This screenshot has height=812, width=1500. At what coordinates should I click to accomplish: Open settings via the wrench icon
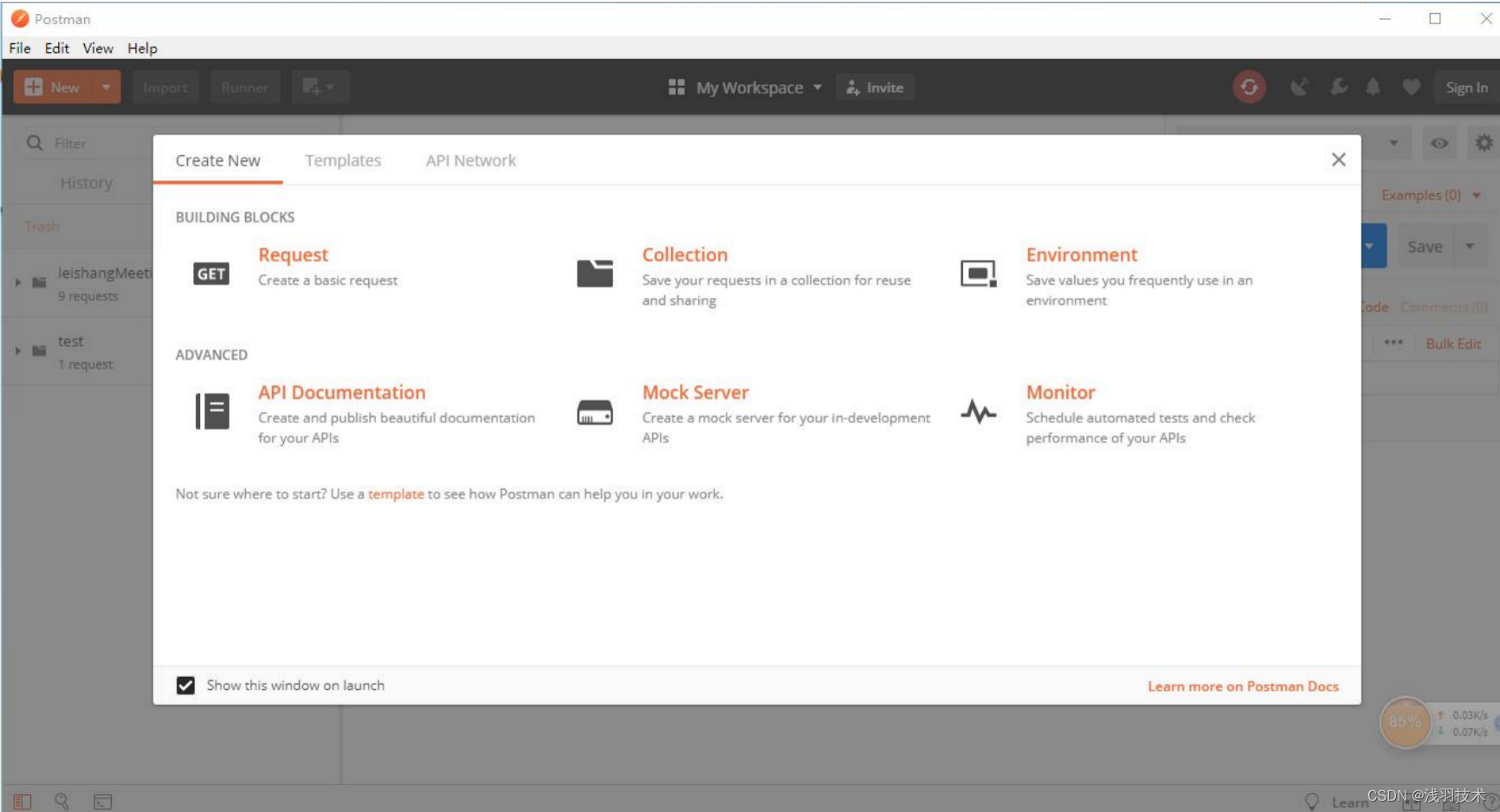tap(1339, 87)
